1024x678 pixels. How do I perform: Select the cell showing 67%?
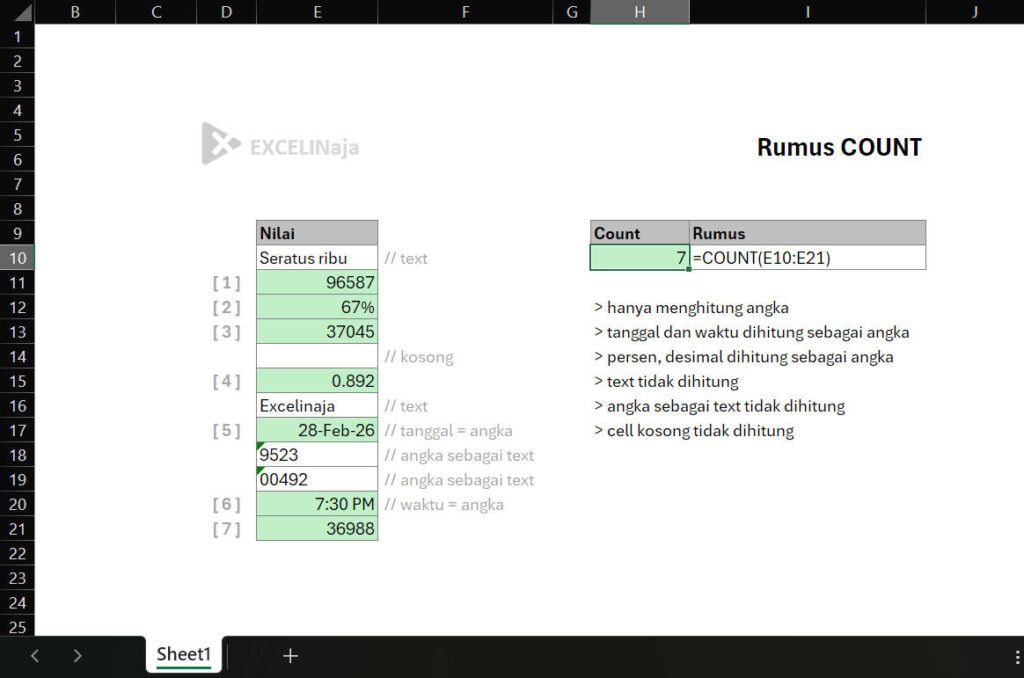(317, 307)
